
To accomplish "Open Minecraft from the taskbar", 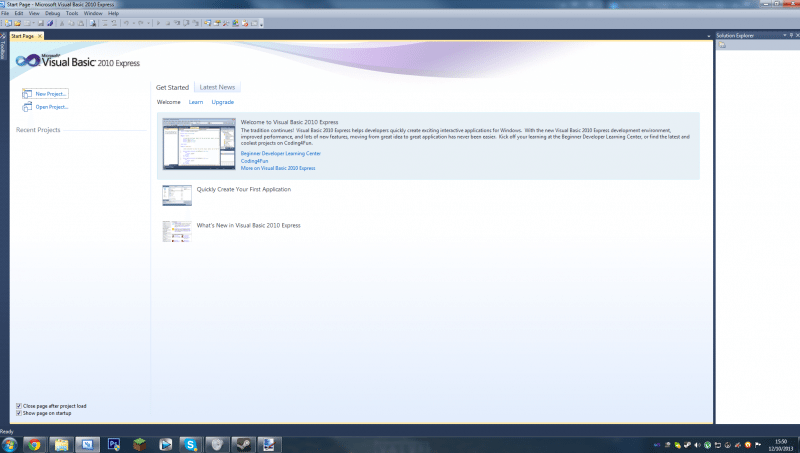I will point(139,445).
